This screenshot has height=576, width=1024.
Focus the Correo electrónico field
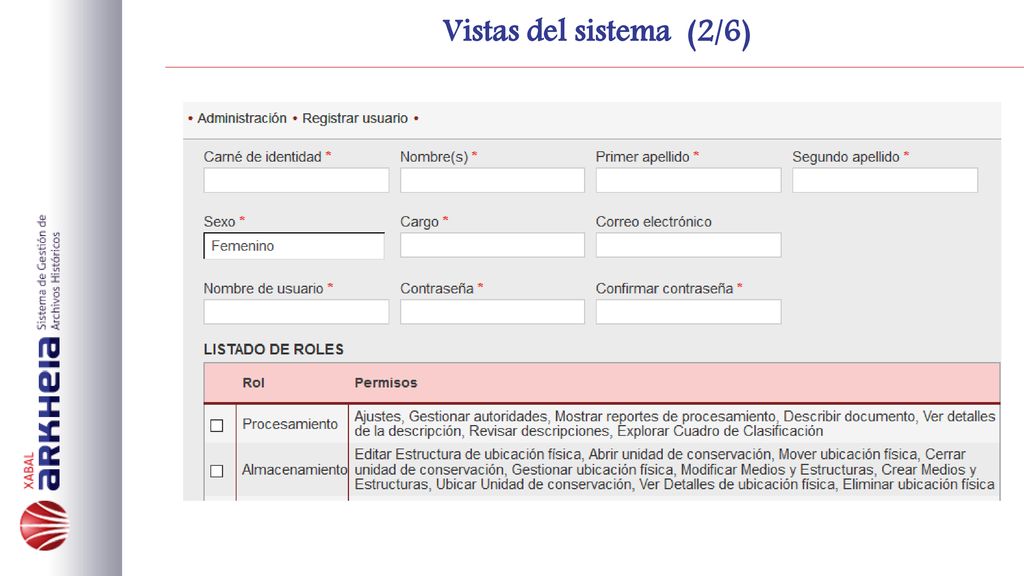[x=688, y=245]
